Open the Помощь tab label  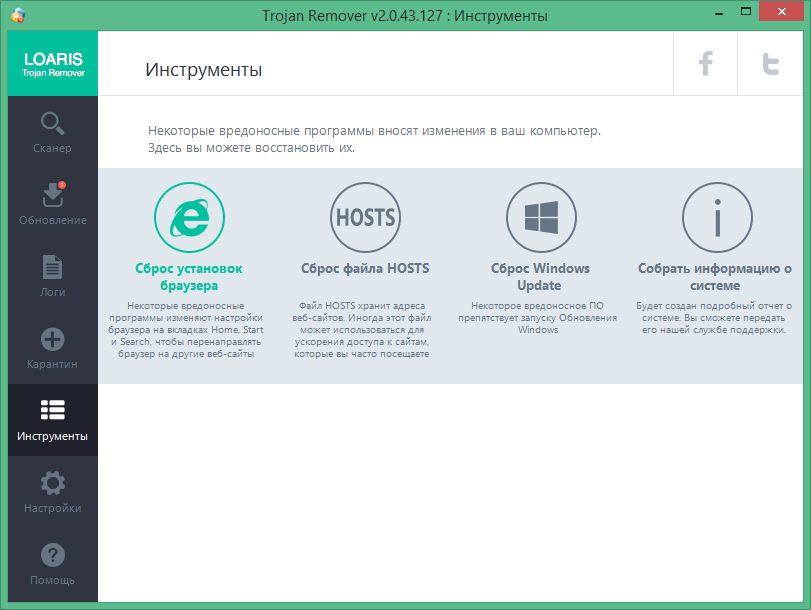point(52,581)
